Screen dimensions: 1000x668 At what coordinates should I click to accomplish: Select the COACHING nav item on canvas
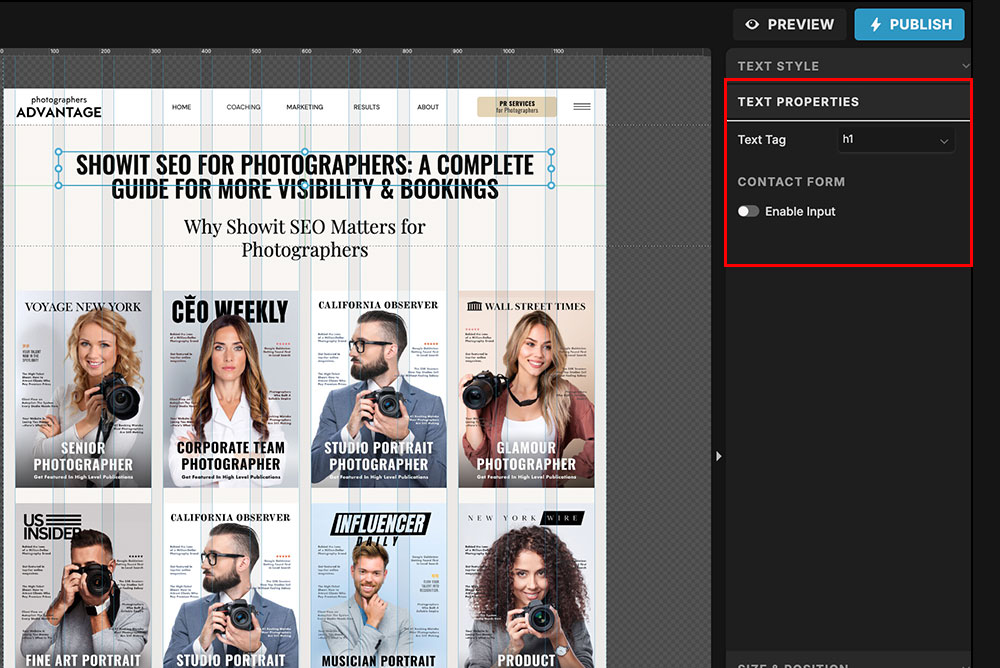(x=244, y=107)
